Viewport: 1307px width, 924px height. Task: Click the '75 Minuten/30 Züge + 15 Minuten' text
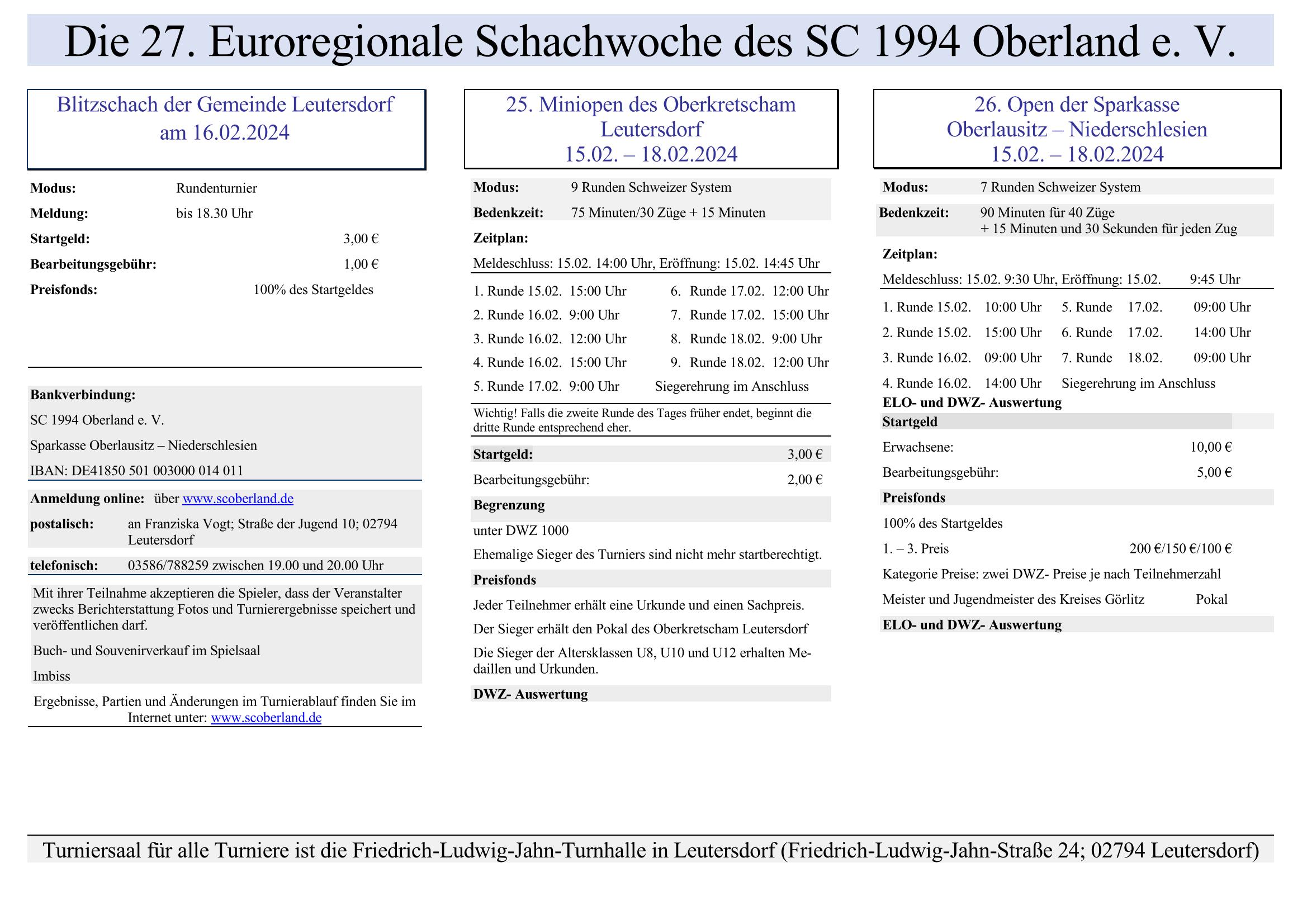coord(668,213)
